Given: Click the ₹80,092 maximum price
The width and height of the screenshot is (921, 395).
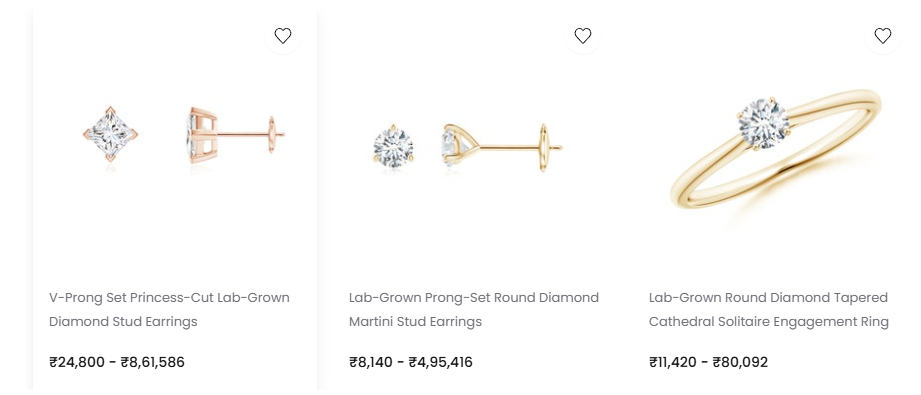Looking at the screenshot, I should pos(740,362).
